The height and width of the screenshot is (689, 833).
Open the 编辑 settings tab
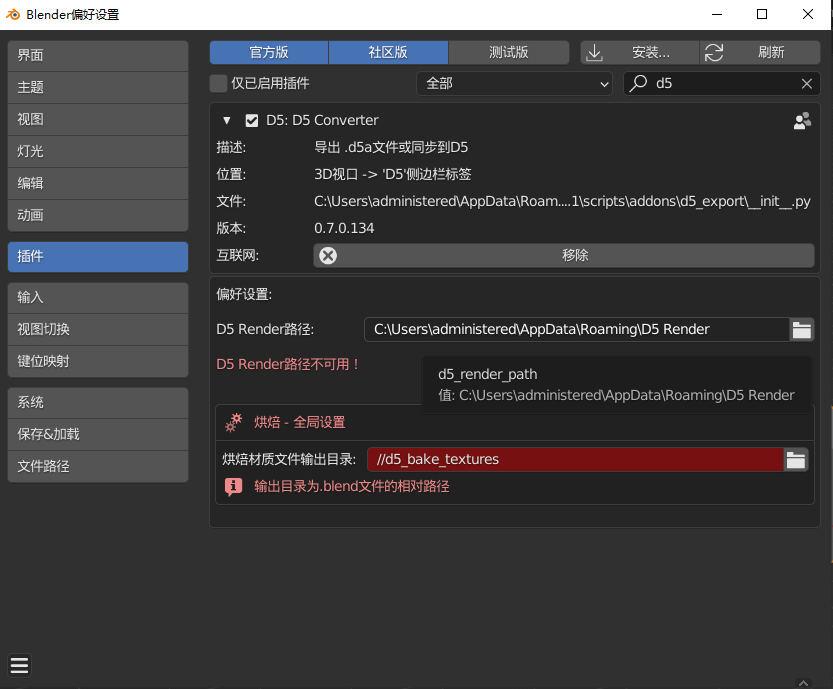coord(98,183)
